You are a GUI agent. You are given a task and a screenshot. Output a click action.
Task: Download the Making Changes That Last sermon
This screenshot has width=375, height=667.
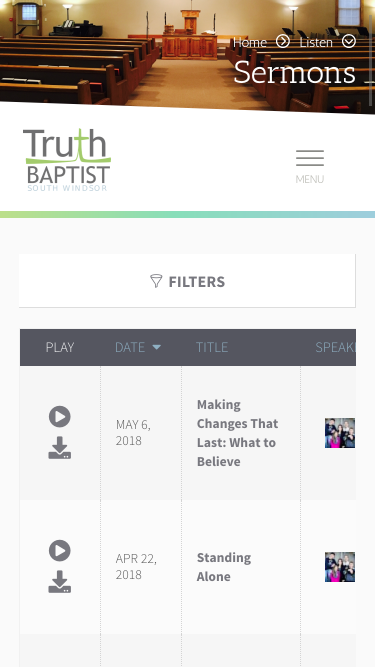click(60, 448)
